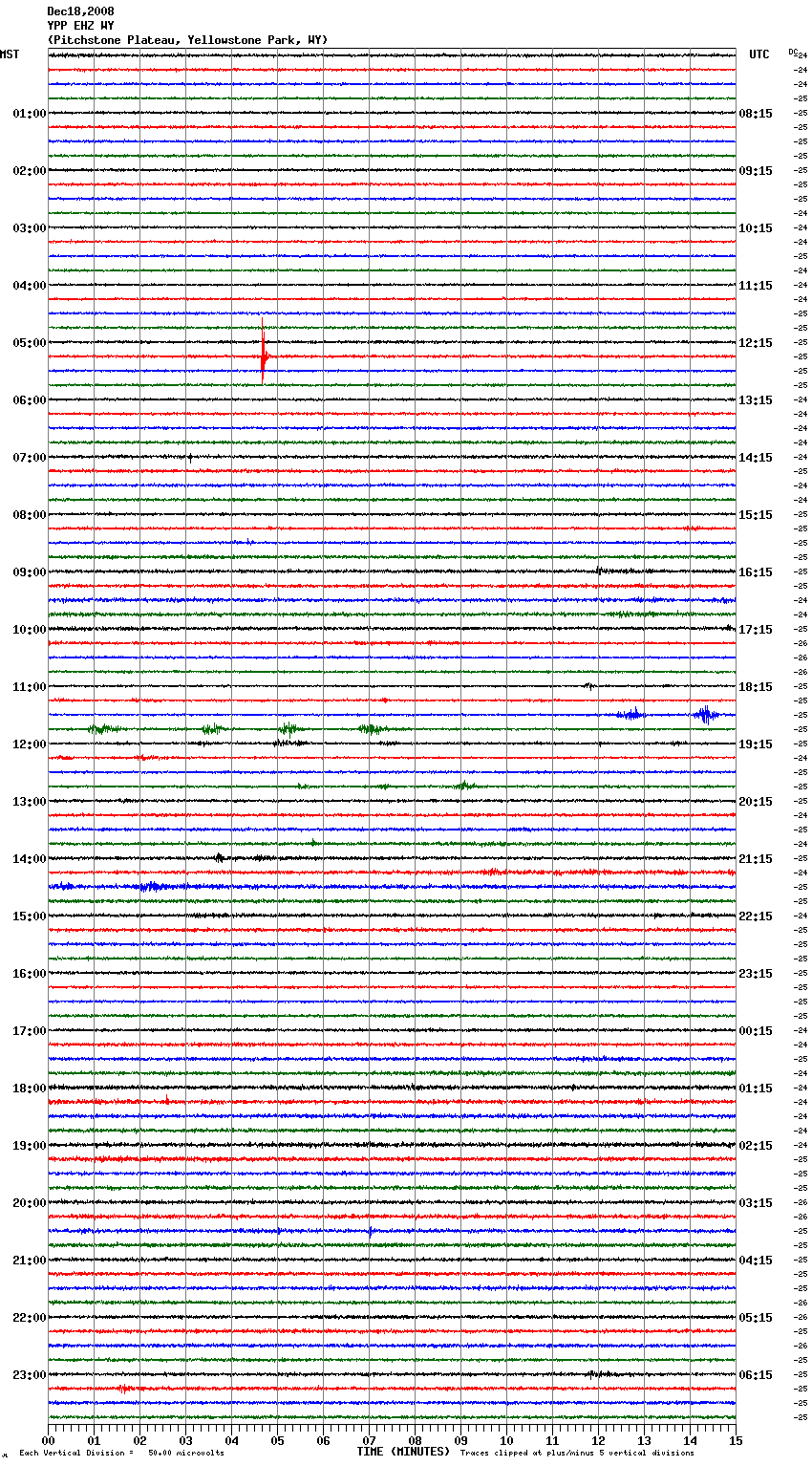
Task: Select the 17:00 MST row label
Action: (30, 1031)
